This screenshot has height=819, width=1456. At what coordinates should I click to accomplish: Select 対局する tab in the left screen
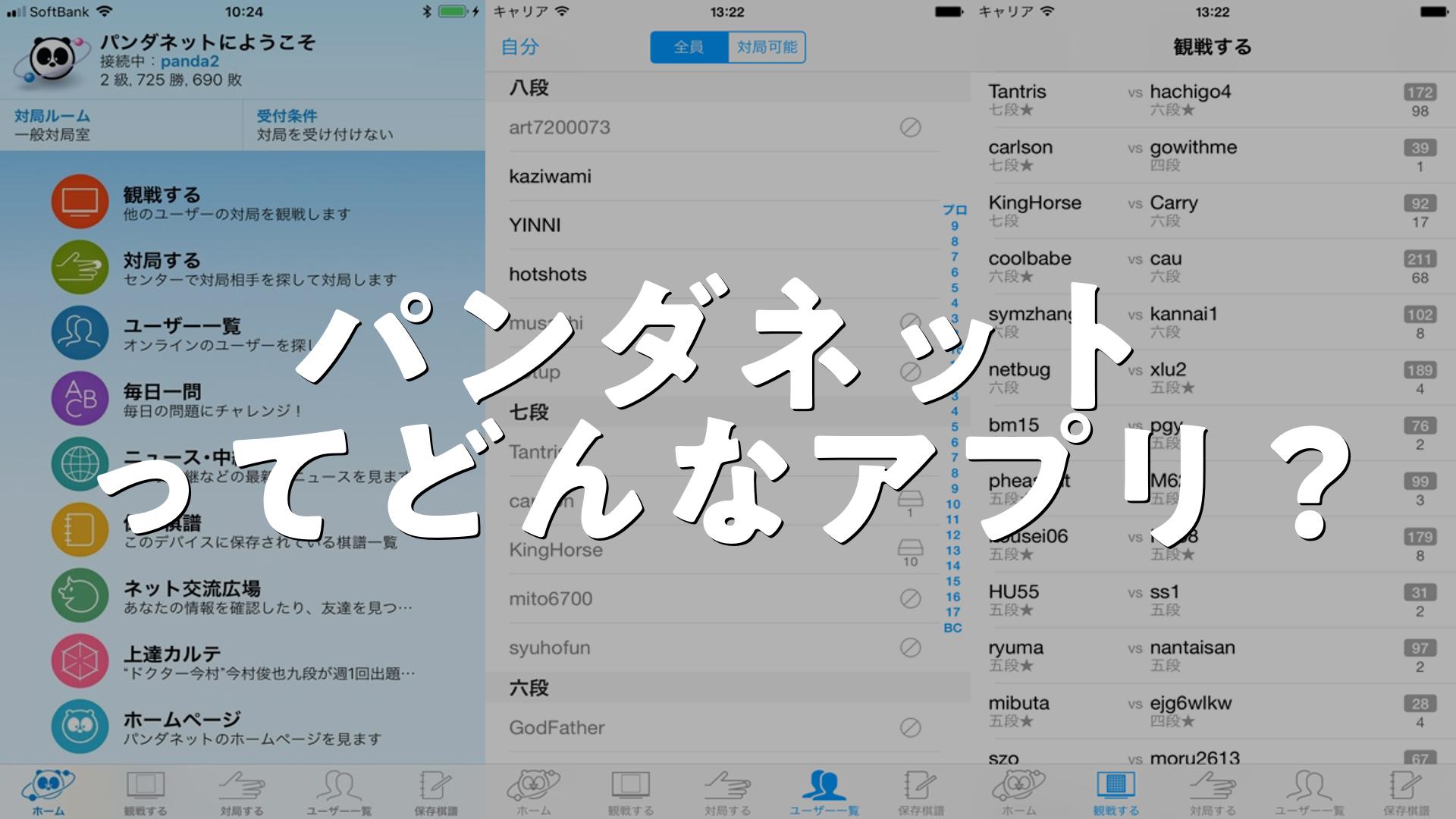[x=243, y=792]
